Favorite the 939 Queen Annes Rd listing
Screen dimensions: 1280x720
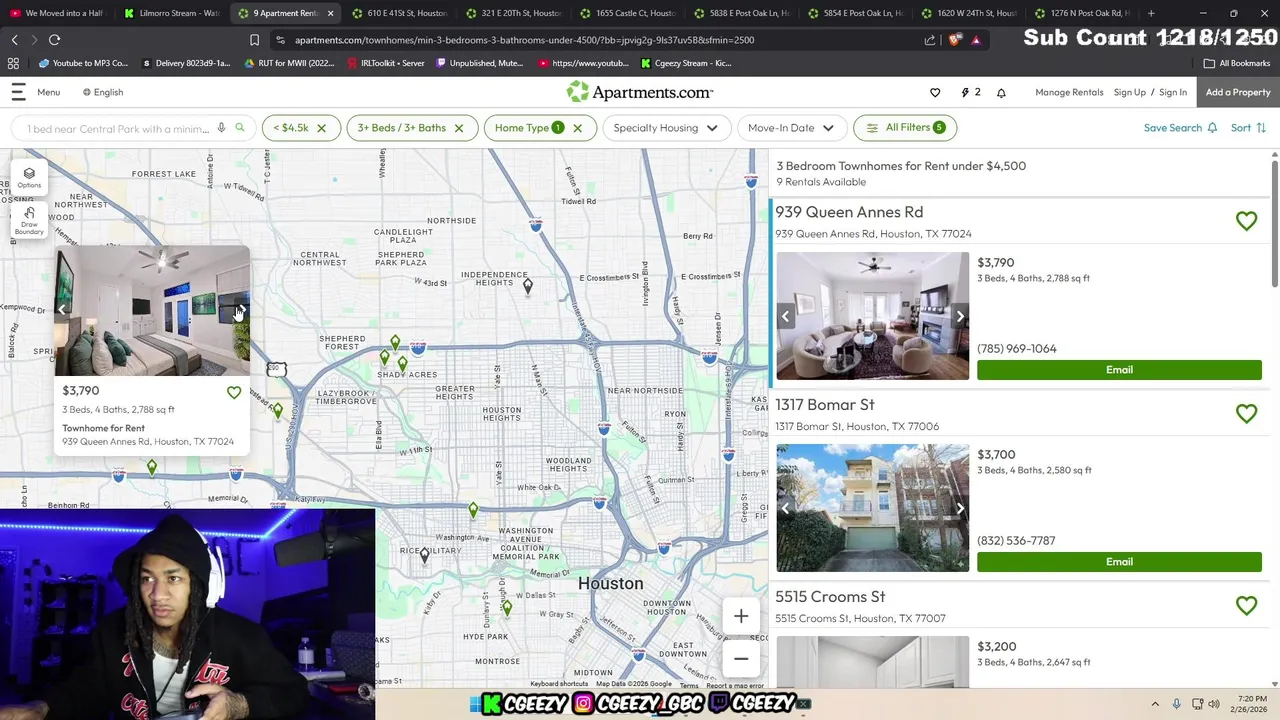(1246, 221)
